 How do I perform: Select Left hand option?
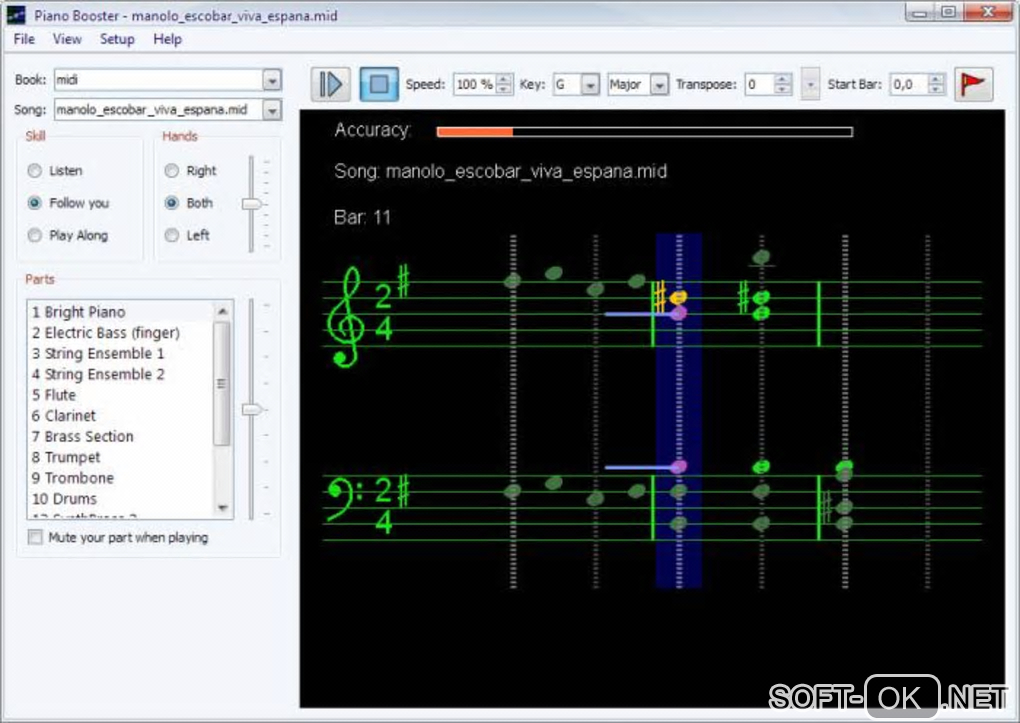[x=172, y=235]
